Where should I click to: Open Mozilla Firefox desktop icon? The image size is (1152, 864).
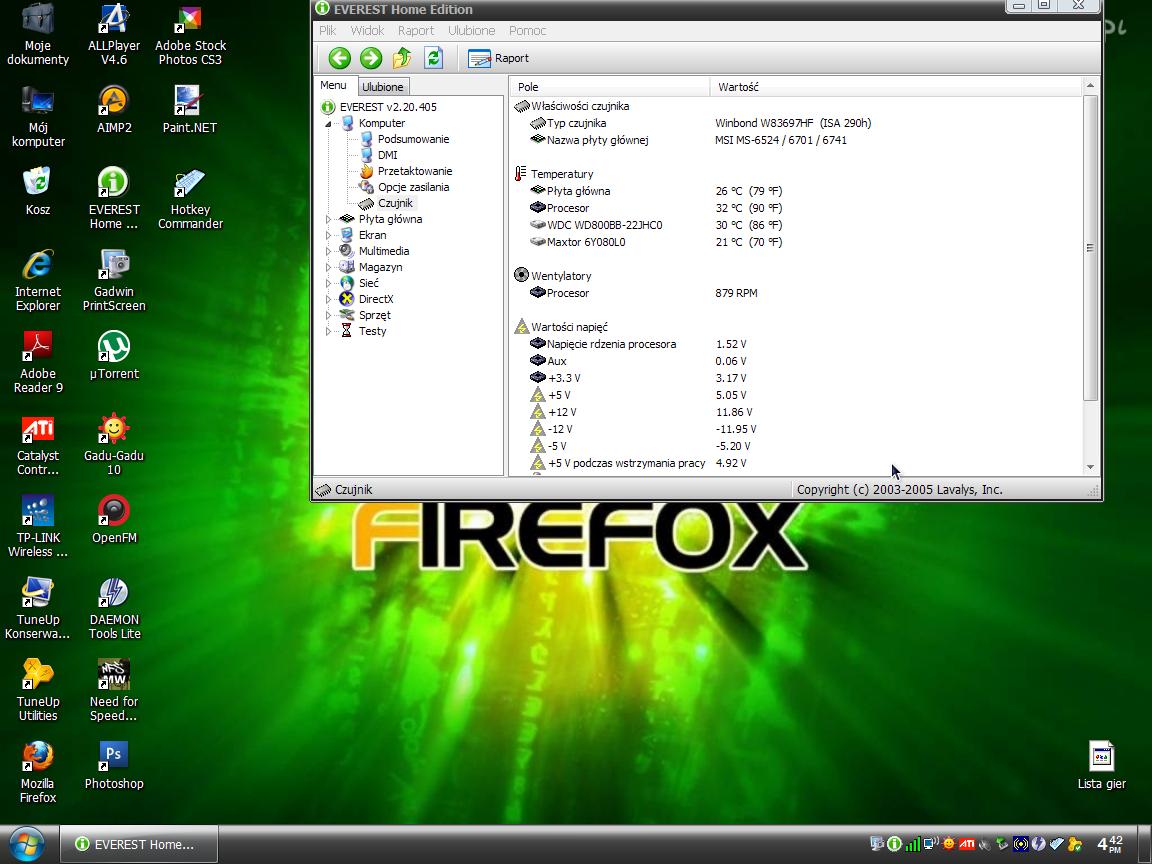click(x=37, y=773)
